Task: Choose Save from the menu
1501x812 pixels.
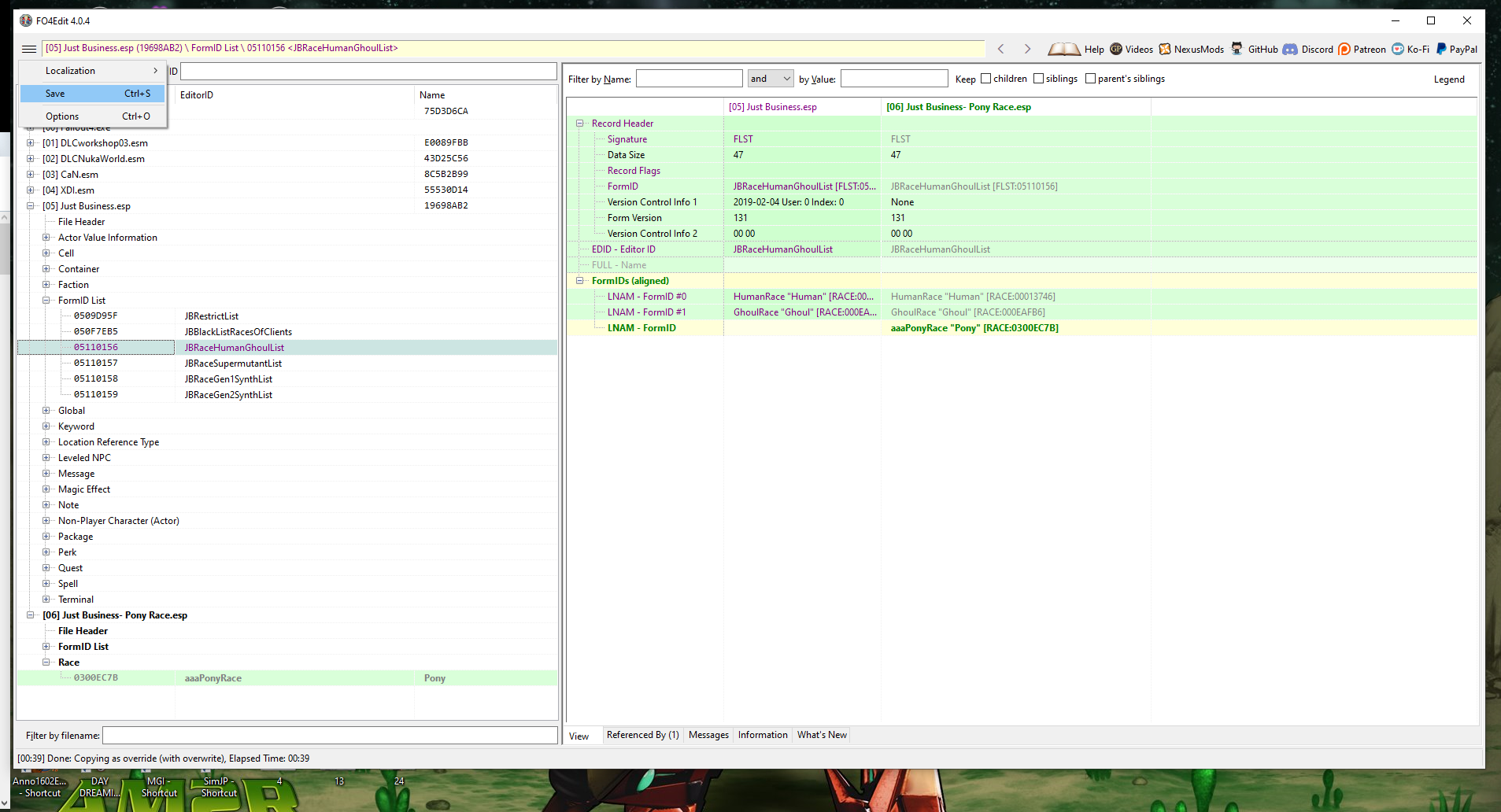Action: click(x=93, y=94)
